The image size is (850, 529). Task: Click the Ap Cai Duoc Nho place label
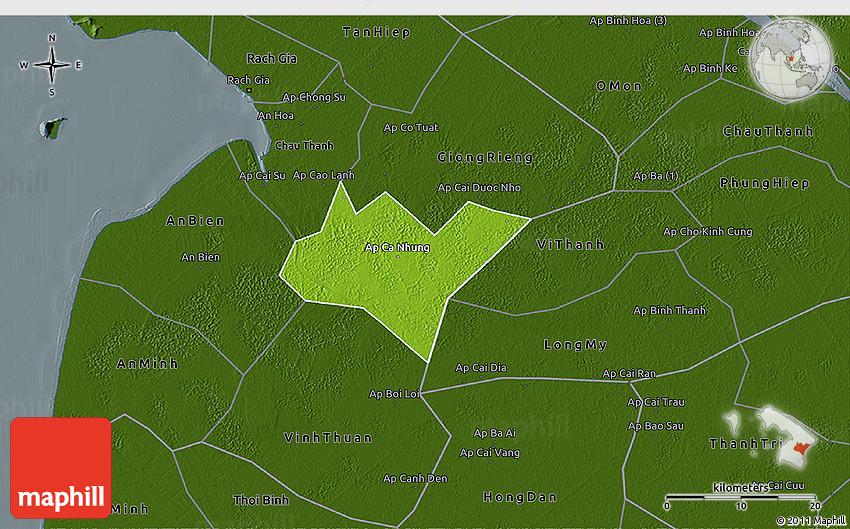479,188
